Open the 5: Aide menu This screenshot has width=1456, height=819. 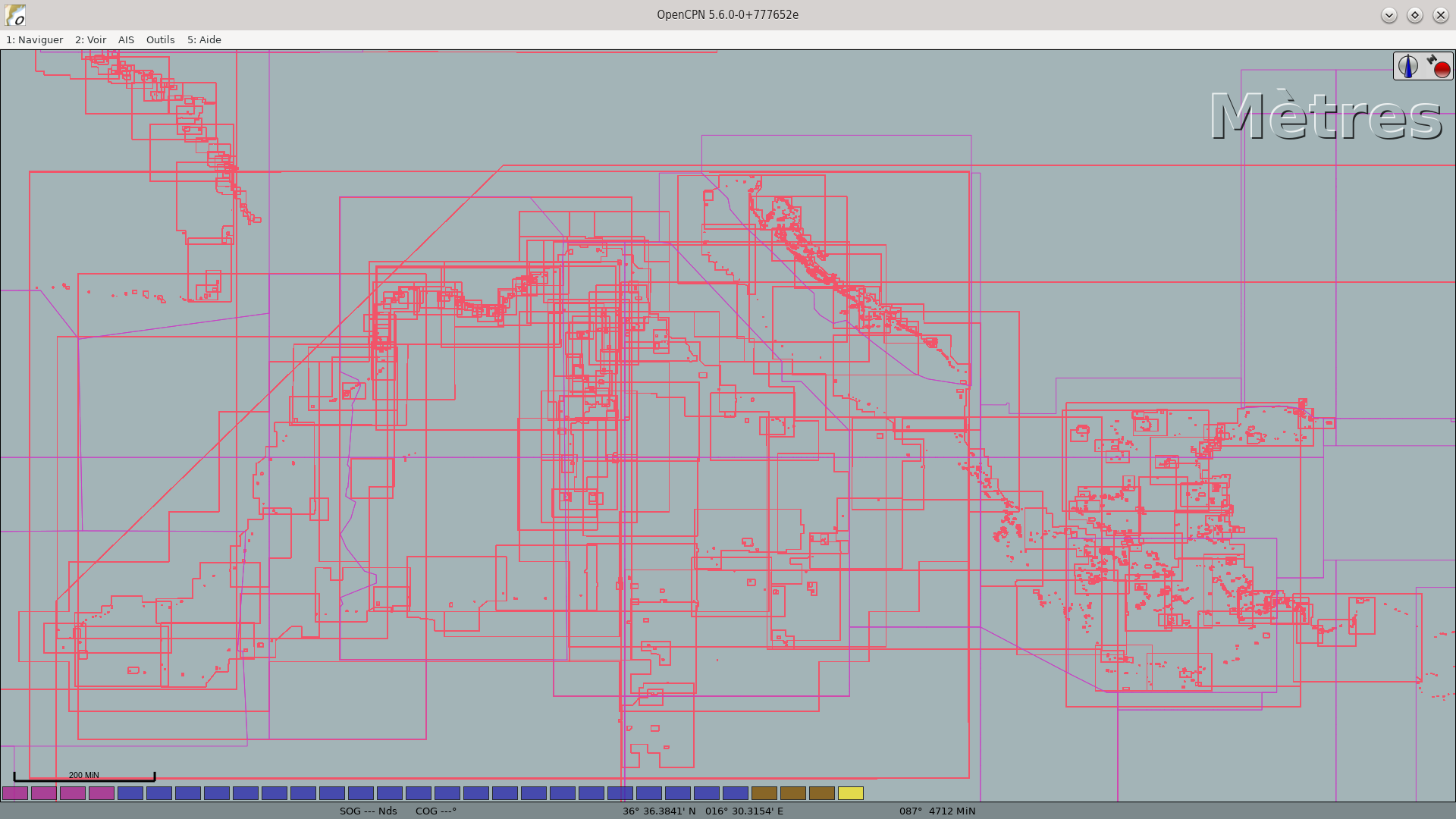click(x=206, y=39)
